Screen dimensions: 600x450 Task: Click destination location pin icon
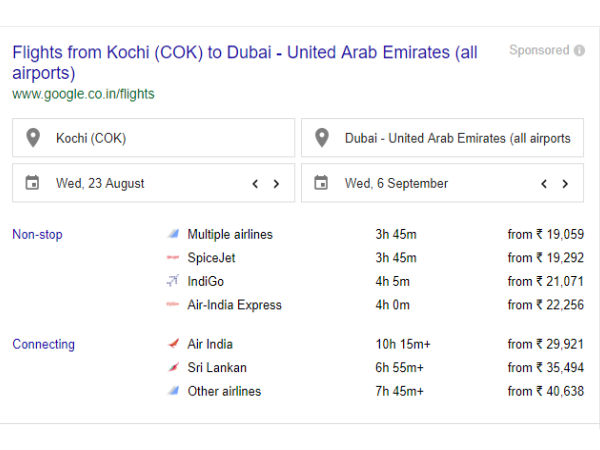(321, 138)
